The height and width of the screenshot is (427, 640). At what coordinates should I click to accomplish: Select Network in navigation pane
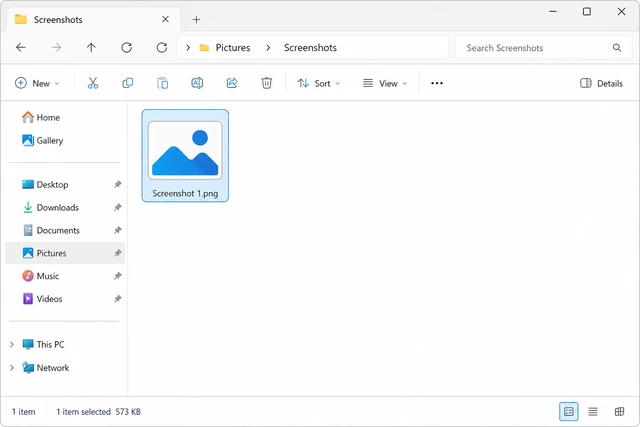(46, 368)
